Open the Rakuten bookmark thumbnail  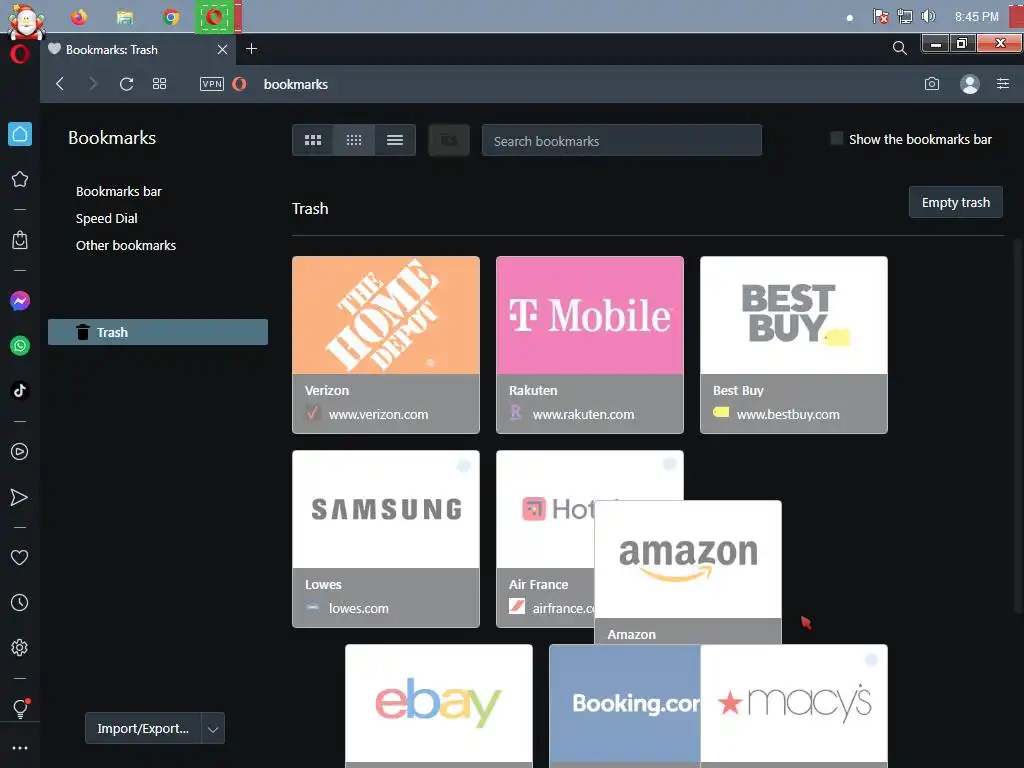click(x=590, y=315)
